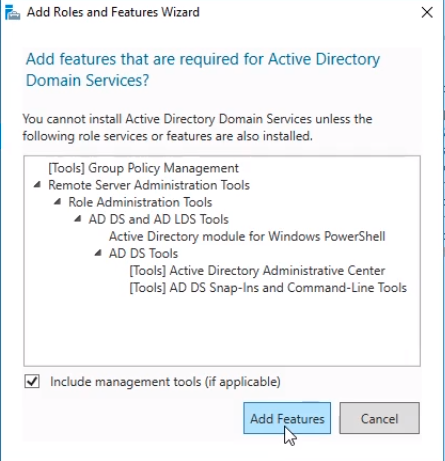The image size is (445, 461).
Task: Select AD DS and AD LDS Tools label
Action: click(x=159, y=219)
